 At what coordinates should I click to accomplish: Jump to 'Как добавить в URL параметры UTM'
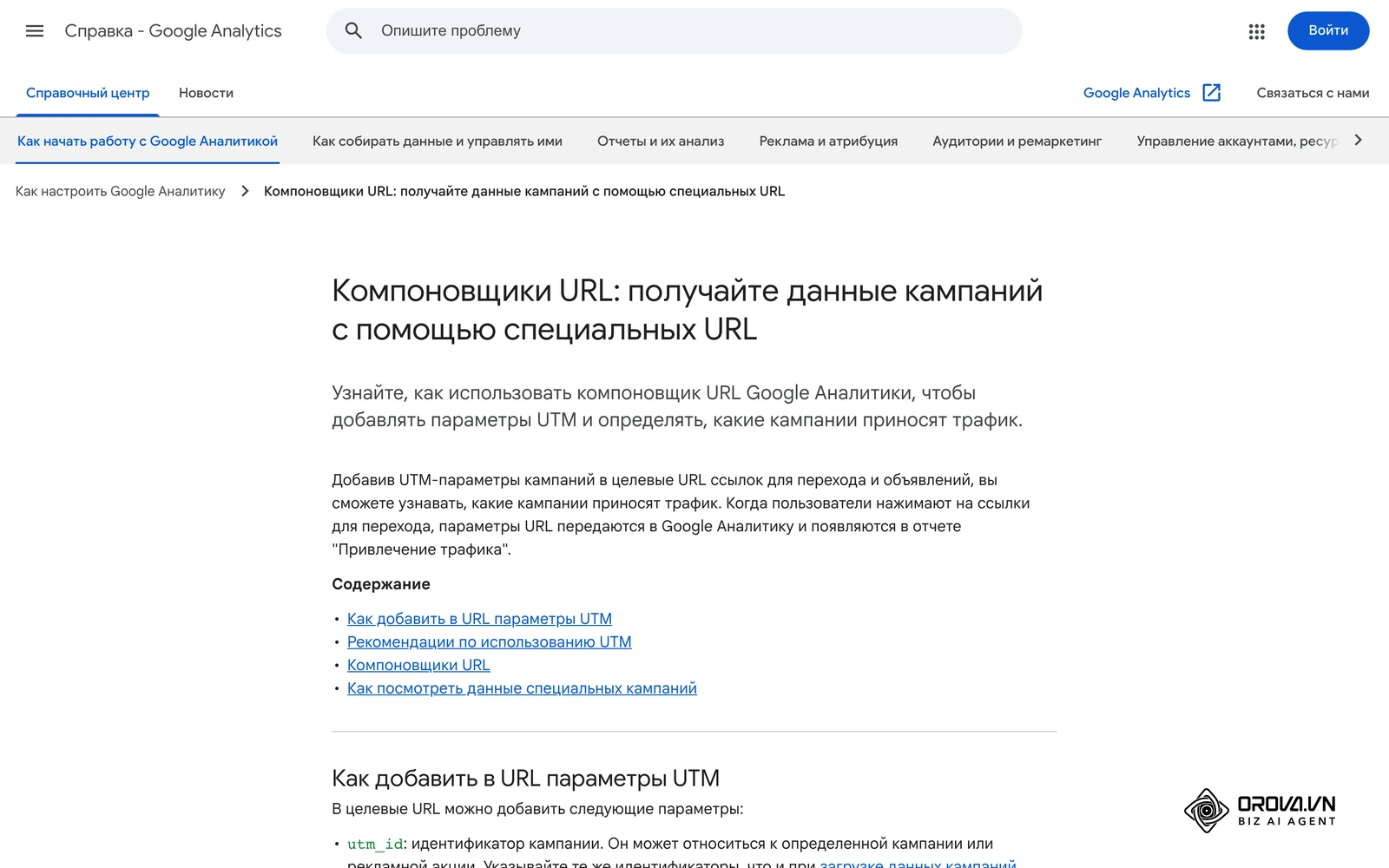(x=479, y=619)
